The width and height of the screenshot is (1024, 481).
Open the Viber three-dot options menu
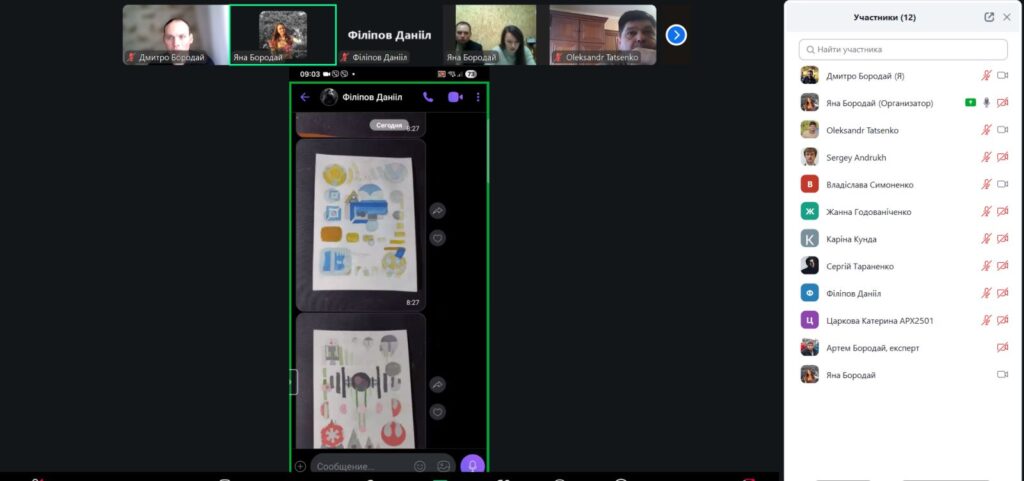(x=478, y=97)
